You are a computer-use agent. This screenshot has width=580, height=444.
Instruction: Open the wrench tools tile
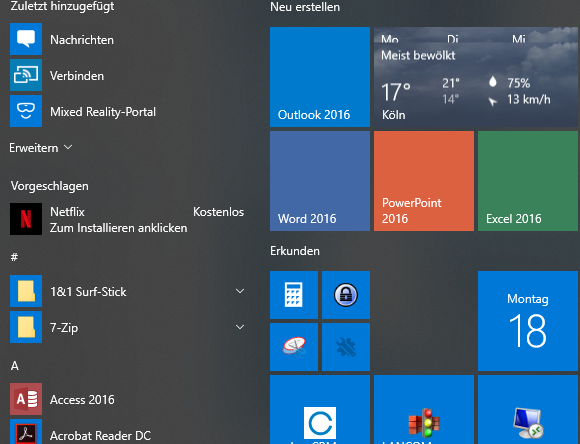coord(346,347)
